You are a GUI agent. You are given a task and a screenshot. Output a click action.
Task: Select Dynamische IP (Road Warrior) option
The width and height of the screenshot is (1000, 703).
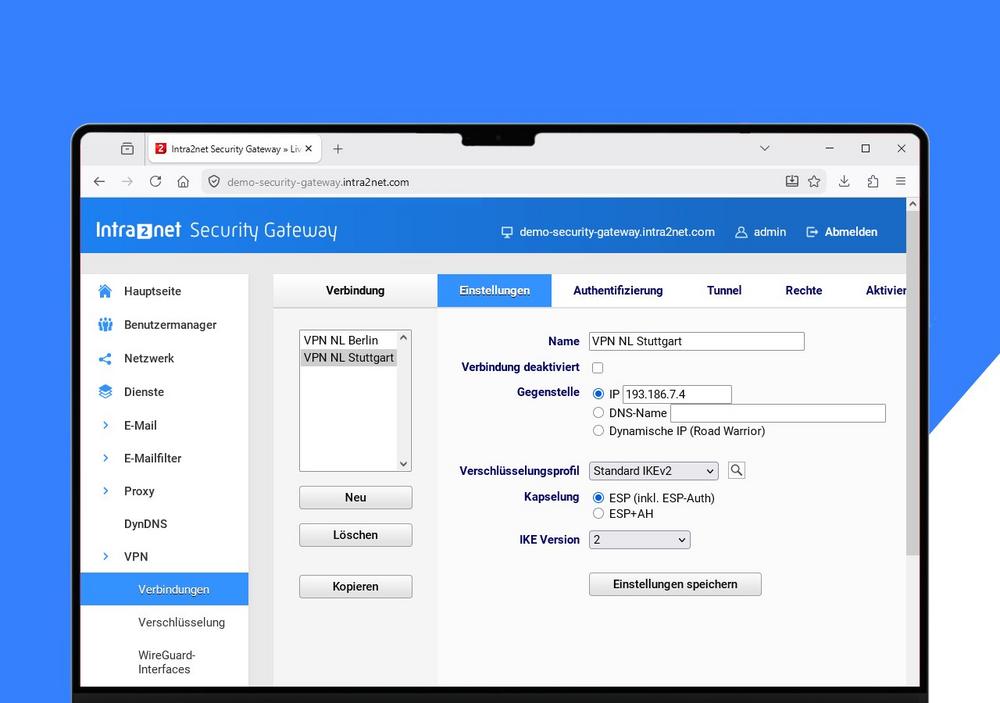coord(598,431)
